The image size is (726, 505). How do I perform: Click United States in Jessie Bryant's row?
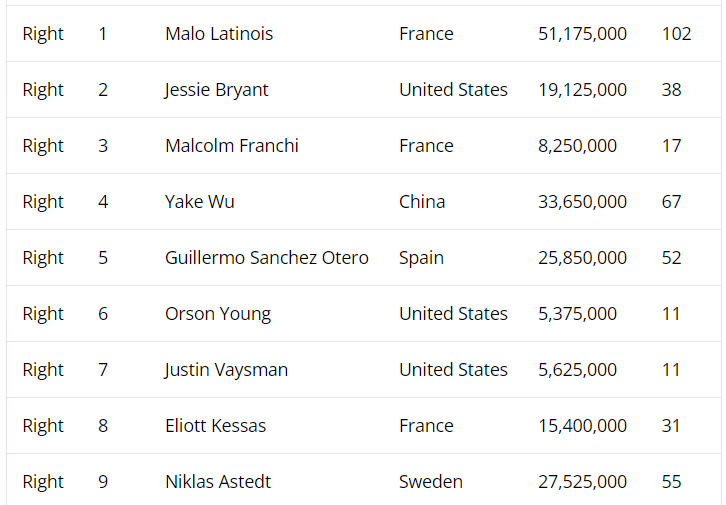tap(453, 90)
